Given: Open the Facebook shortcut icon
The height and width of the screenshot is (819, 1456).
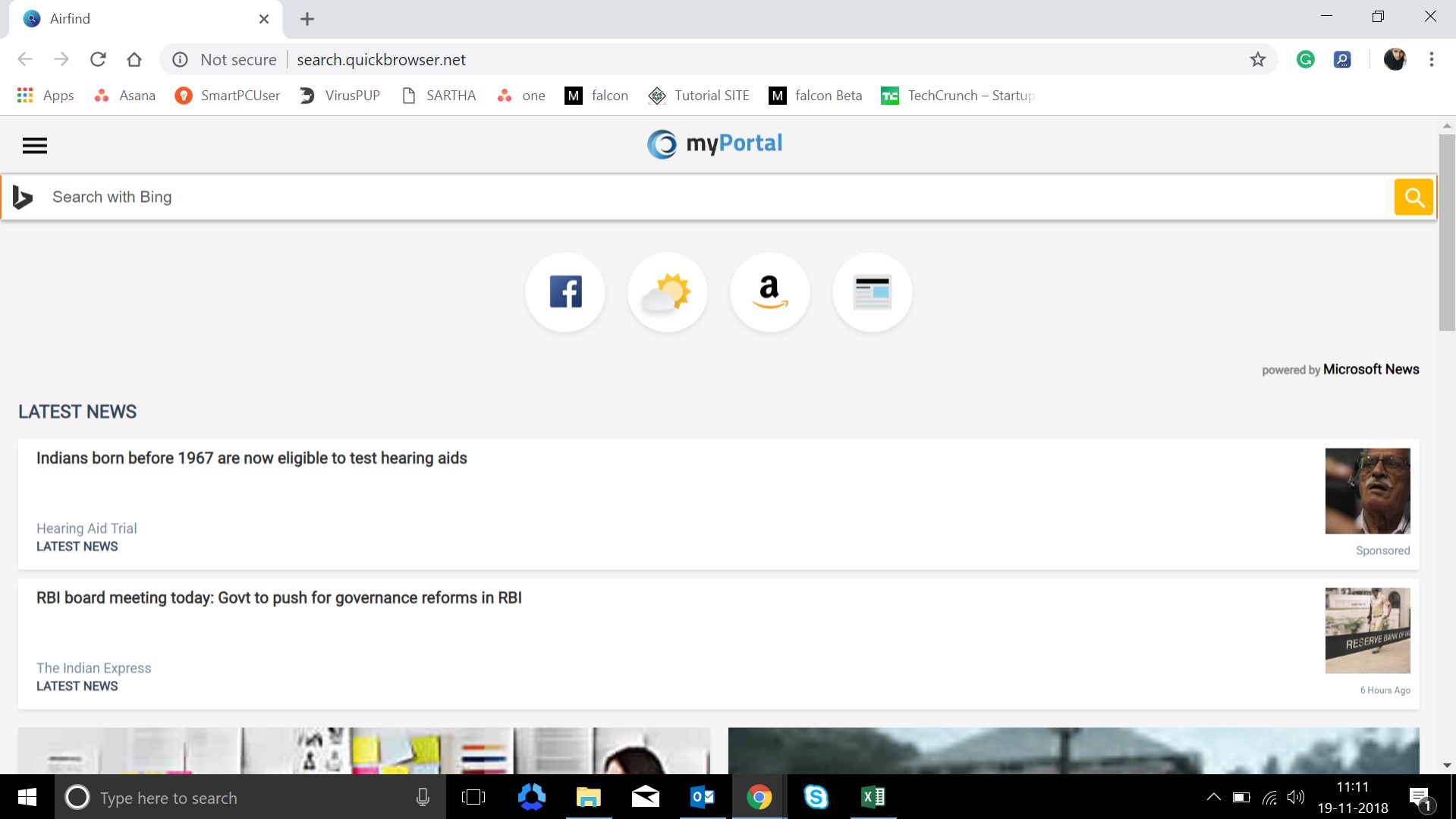Looking at the screenshot, I should [564, 292].
